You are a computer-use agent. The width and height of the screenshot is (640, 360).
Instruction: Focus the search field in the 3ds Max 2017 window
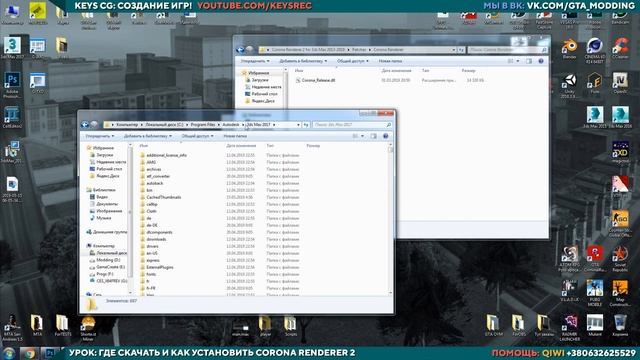click(x=353, y=124)
